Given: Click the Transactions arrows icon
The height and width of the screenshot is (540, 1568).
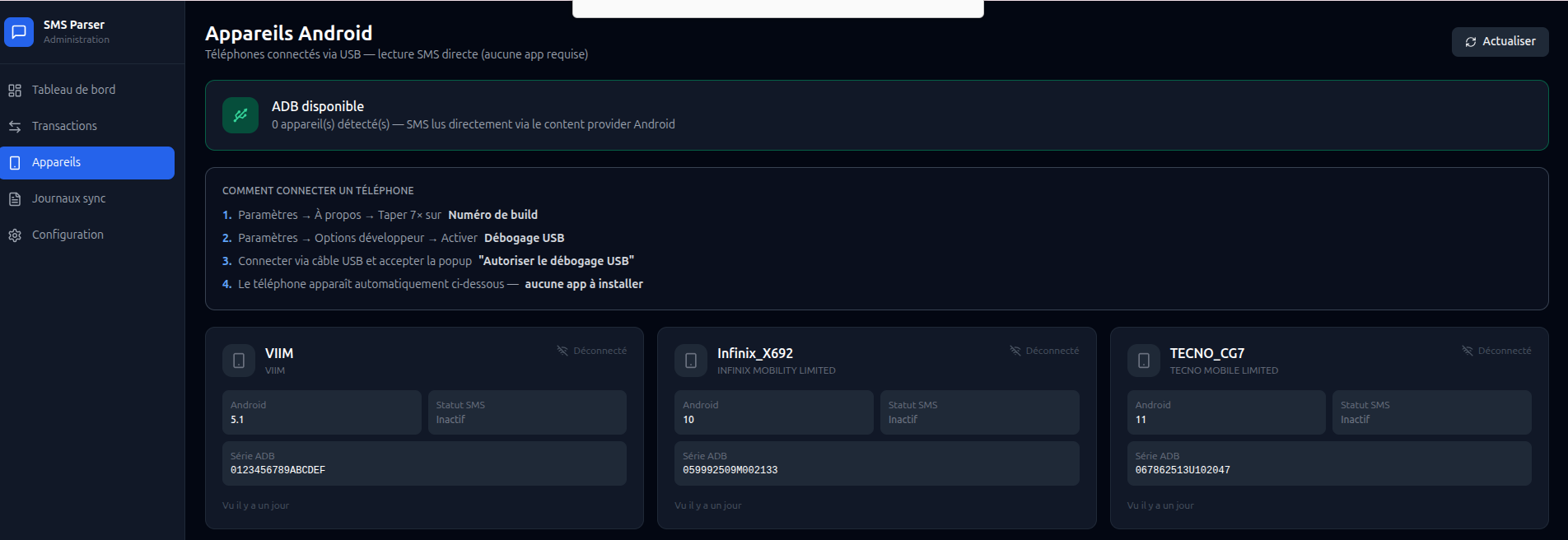Looking at the screenshot, I should click(x=15, y=127).
